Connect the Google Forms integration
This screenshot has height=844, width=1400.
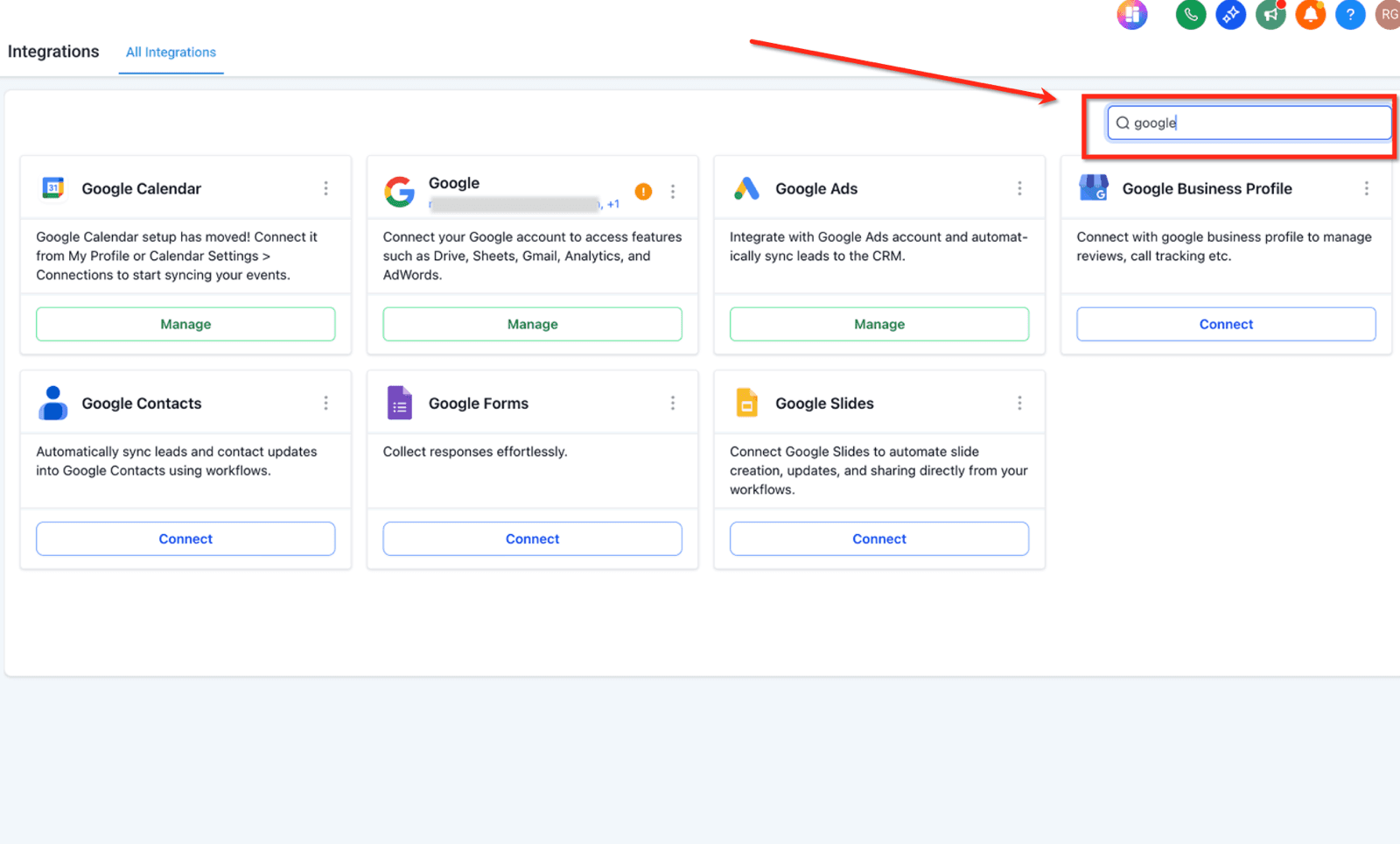coord(532,538)
